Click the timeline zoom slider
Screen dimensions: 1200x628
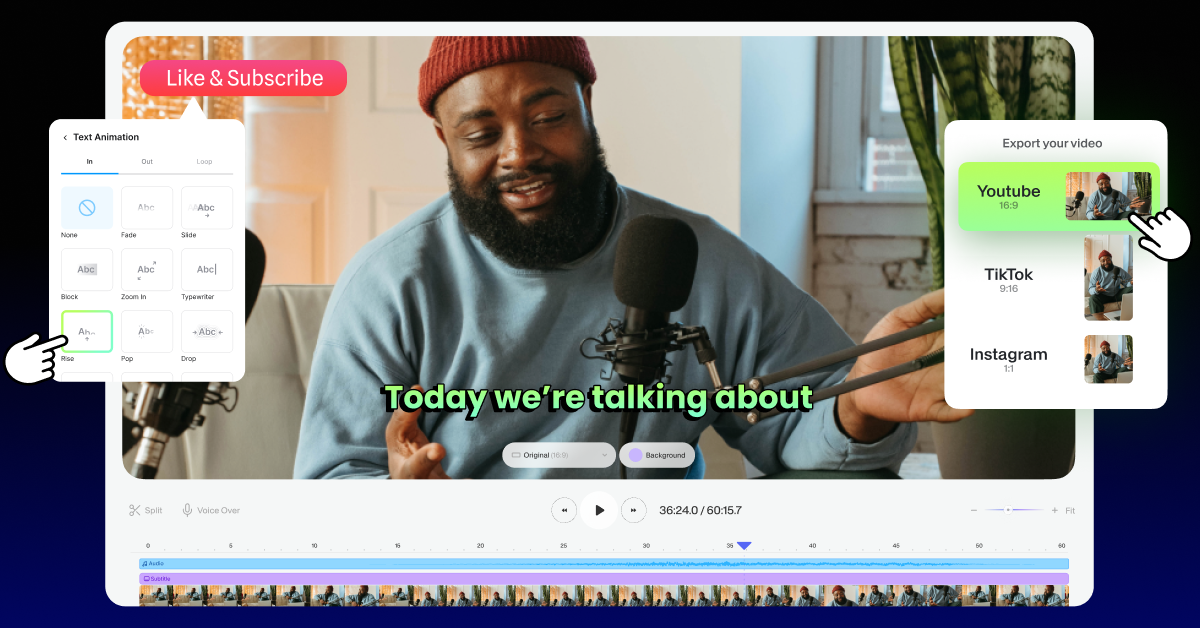click(x=1012, y=510)
